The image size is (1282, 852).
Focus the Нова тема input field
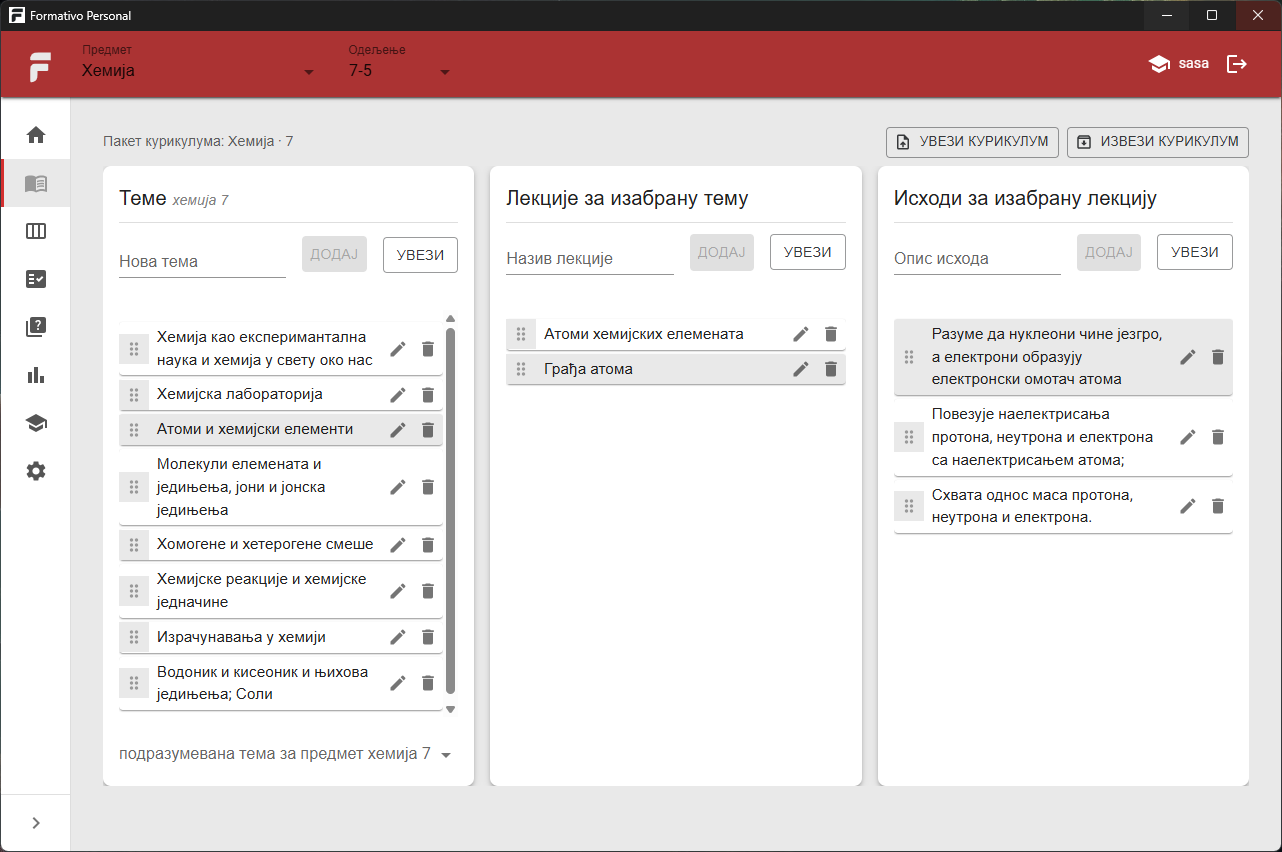[x=202, y=261]
